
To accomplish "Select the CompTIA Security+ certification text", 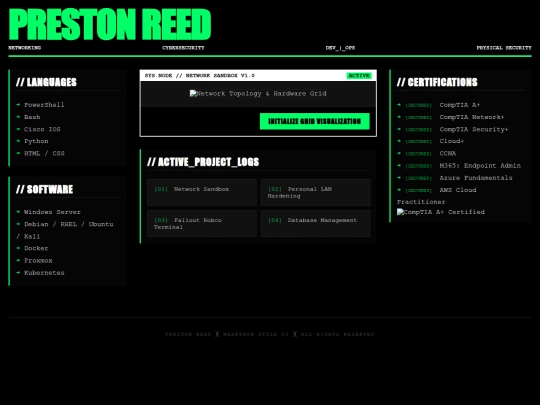I will [x=474, y=129].
